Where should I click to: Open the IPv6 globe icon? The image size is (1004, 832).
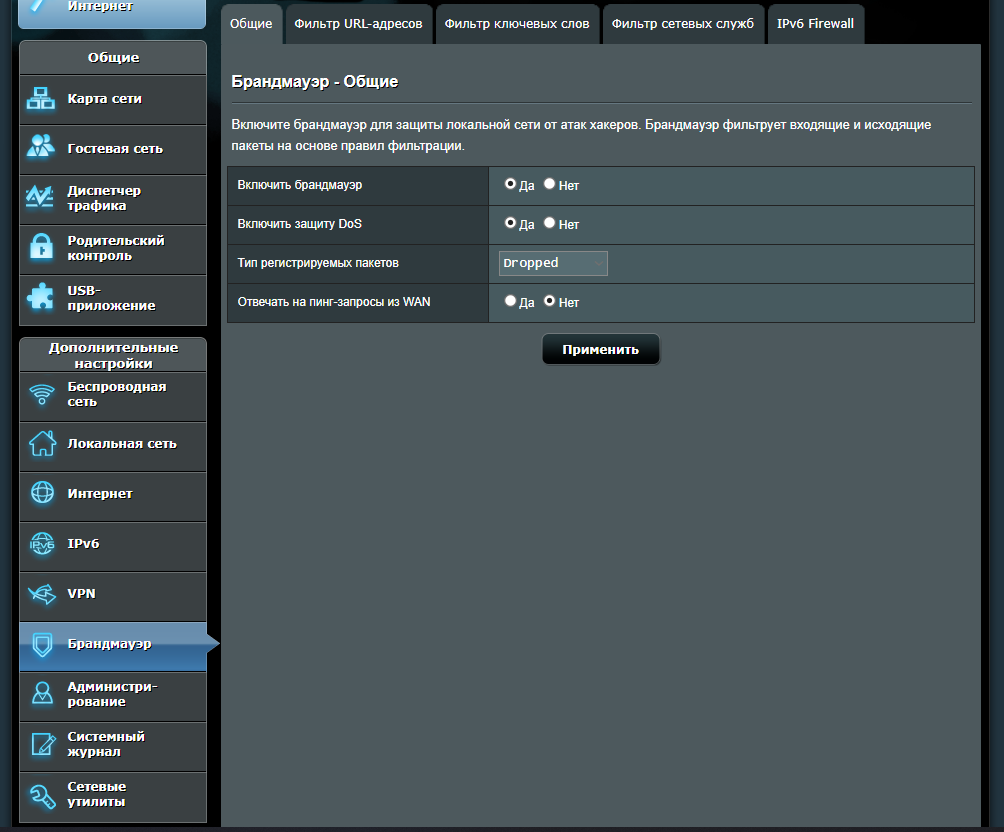[x=41, y=544]
